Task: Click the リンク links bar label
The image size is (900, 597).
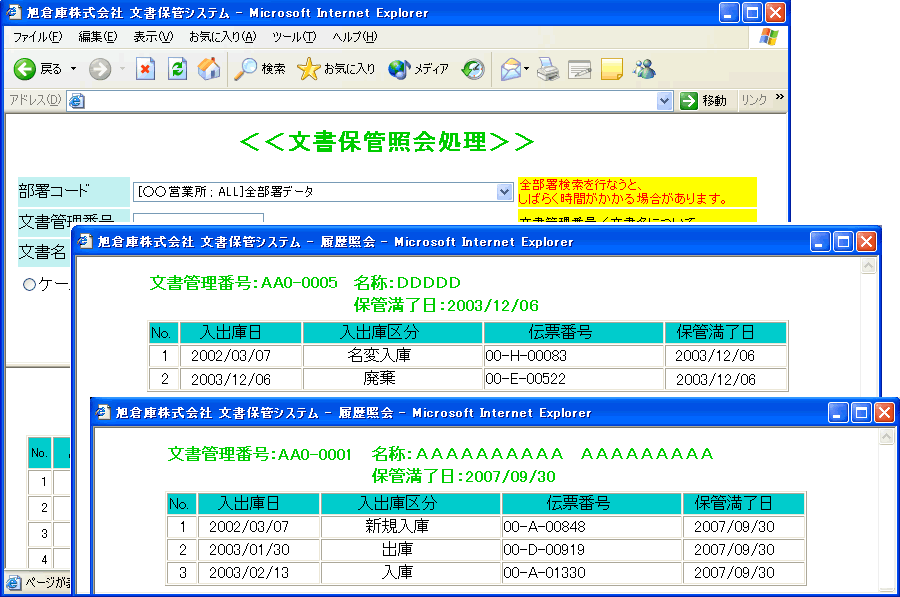Action: pyautogui.click(x=754, y=100)
